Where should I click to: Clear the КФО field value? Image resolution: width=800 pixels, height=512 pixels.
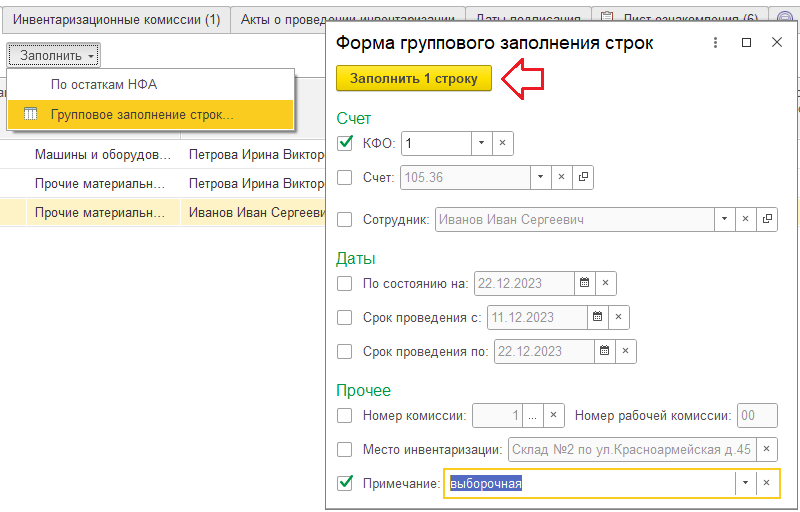503,143
